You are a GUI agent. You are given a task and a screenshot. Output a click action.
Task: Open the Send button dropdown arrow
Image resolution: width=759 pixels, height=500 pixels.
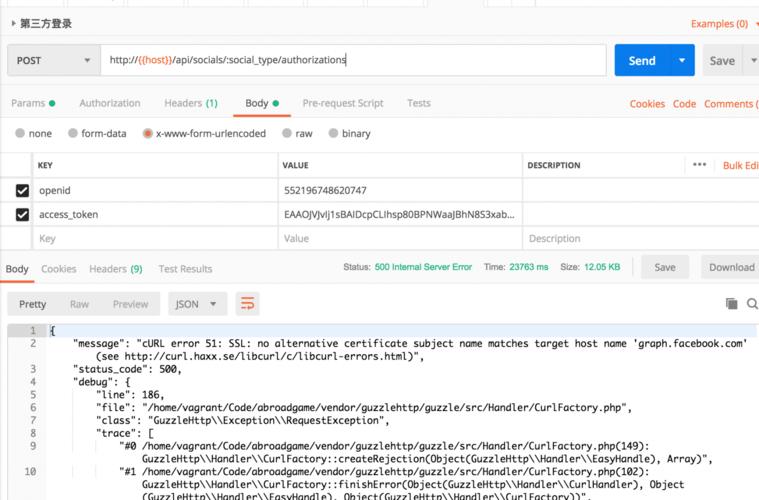click(682, 60)
